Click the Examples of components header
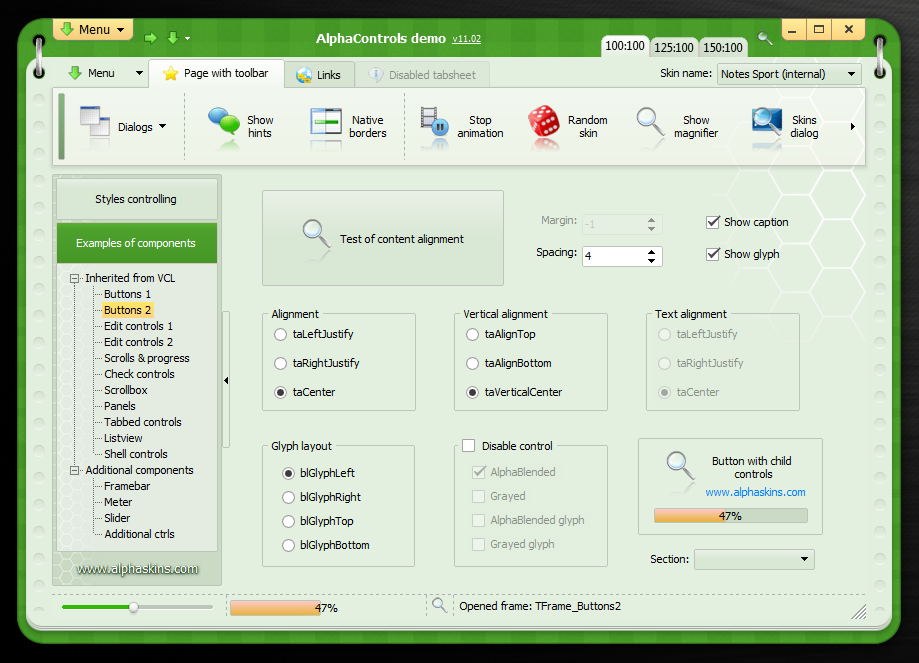The height and width of the screenshot is (663, 919). pos(136,243)
